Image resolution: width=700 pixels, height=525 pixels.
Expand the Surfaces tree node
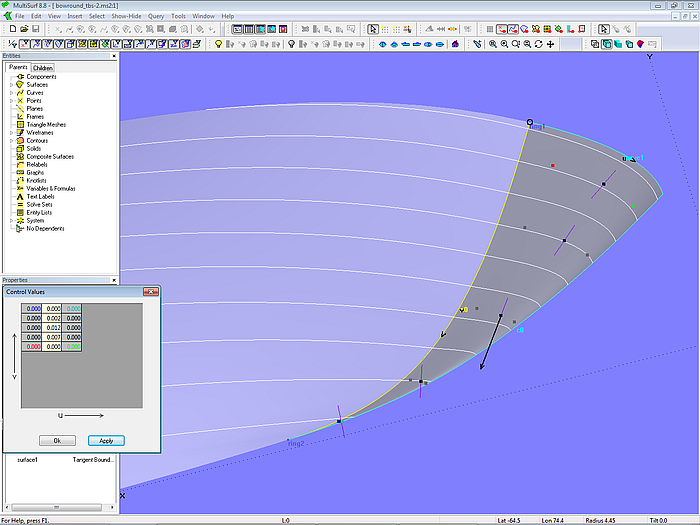click(11, 85)
